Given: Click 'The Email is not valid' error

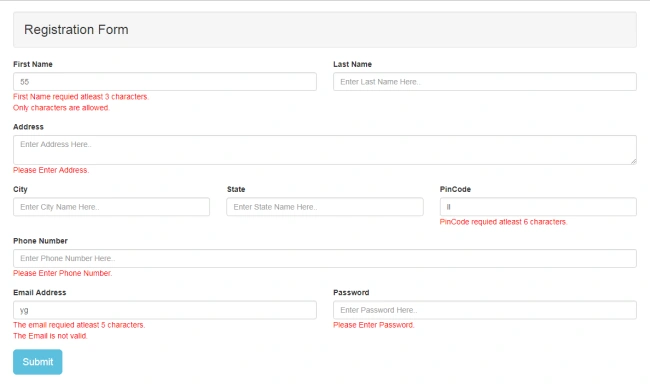Looking at the screenshot, I should (50, 336).
